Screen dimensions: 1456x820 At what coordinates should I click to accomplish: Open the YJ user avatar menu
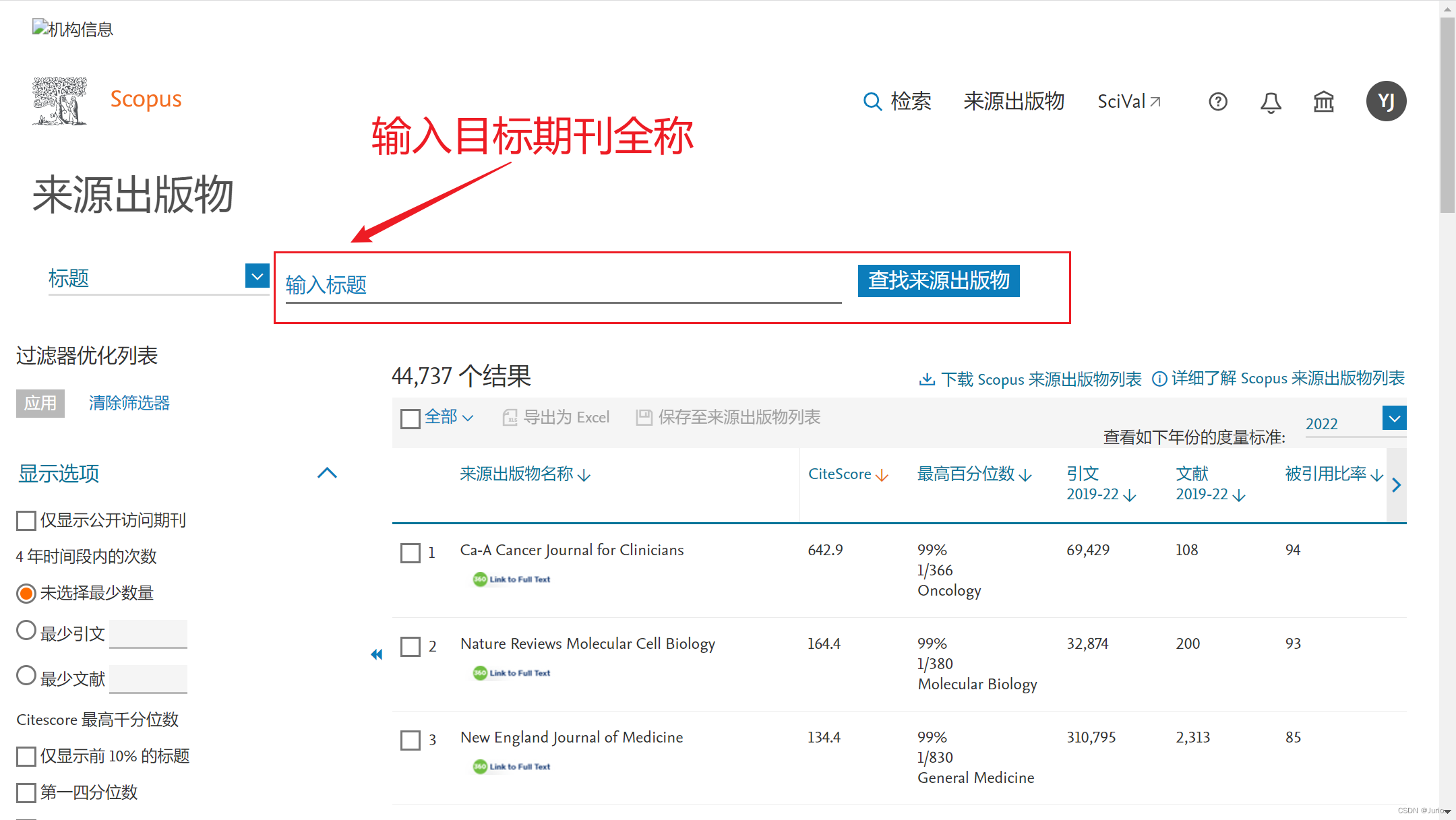[1385, 101]
